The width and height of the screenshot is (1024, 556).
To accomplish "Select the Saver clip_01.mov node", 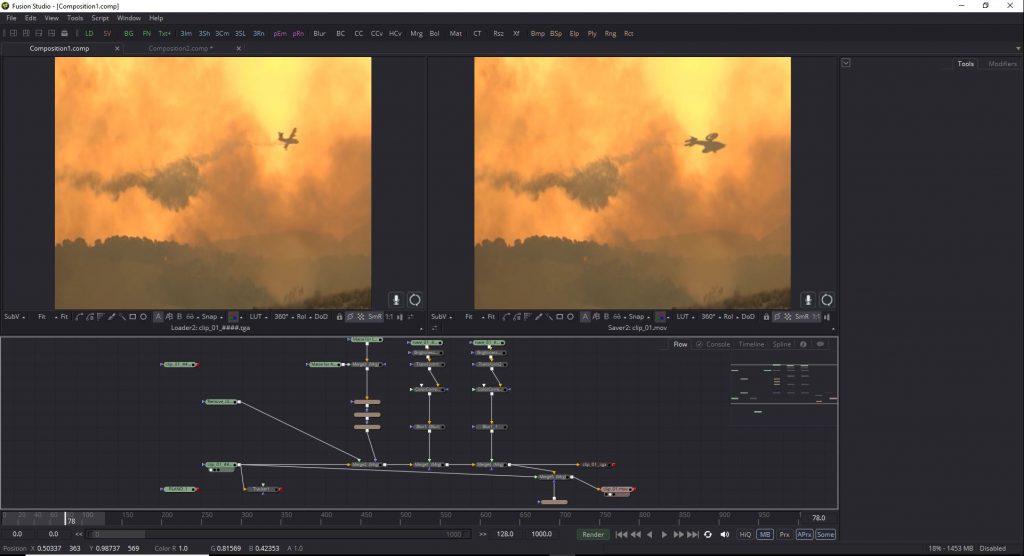I will tap(617, 489).
